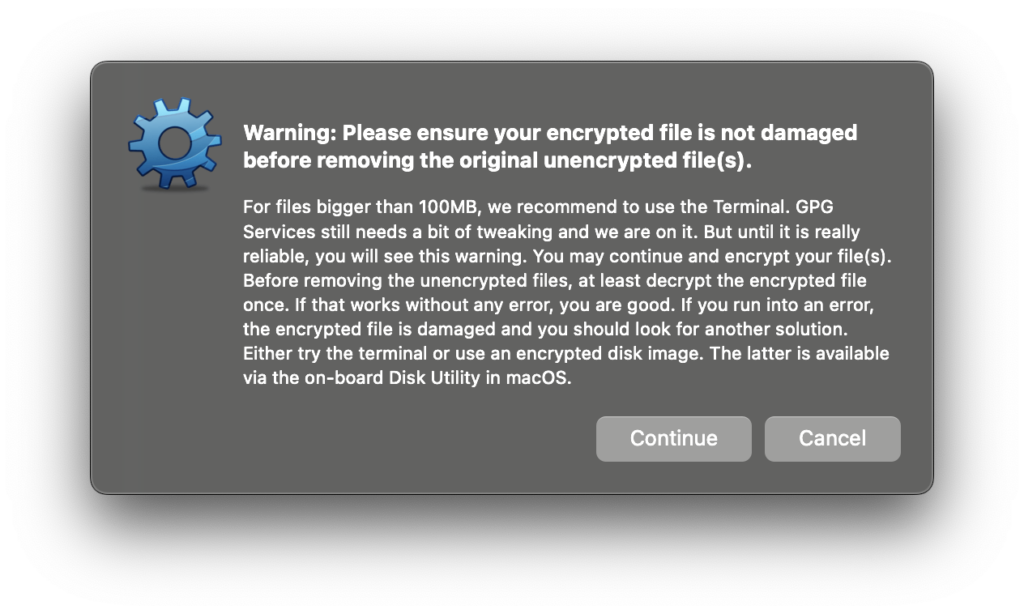
Task: Click the blue gear icon
Action: [174, 143]
